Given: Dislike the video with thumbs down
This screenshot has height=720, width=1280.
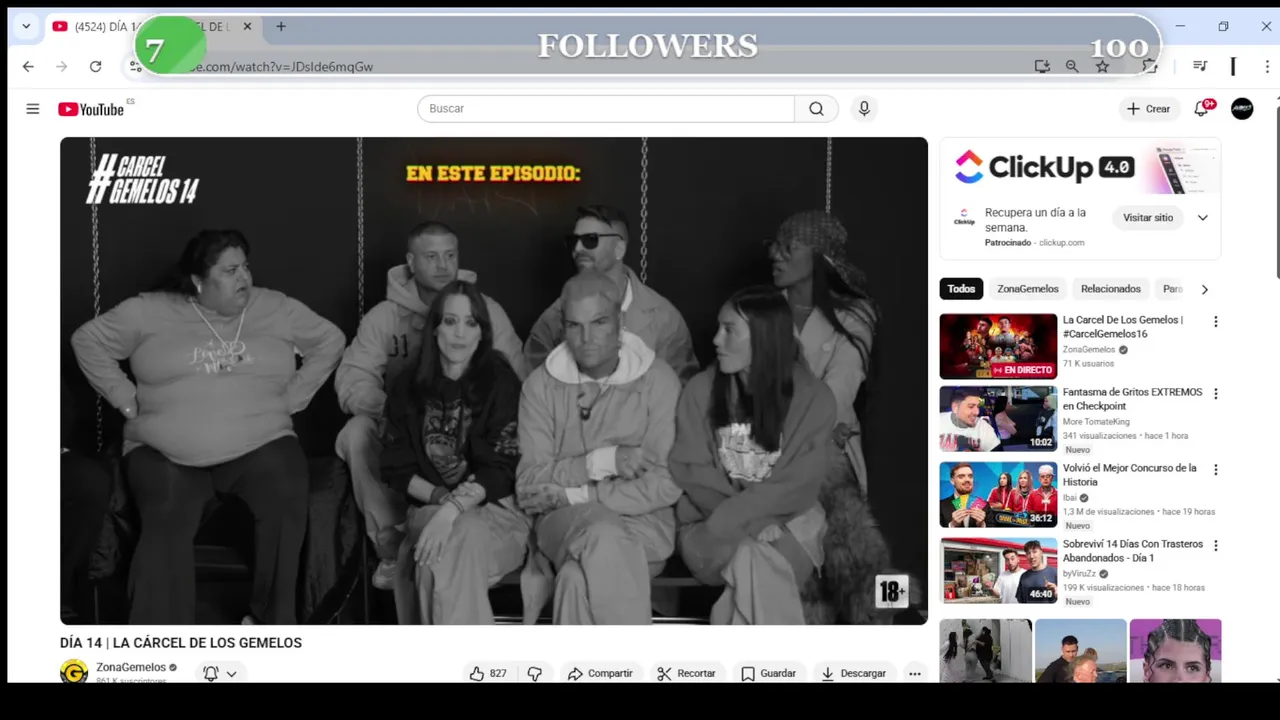Looking at the screenshot, I should [535, 673].
